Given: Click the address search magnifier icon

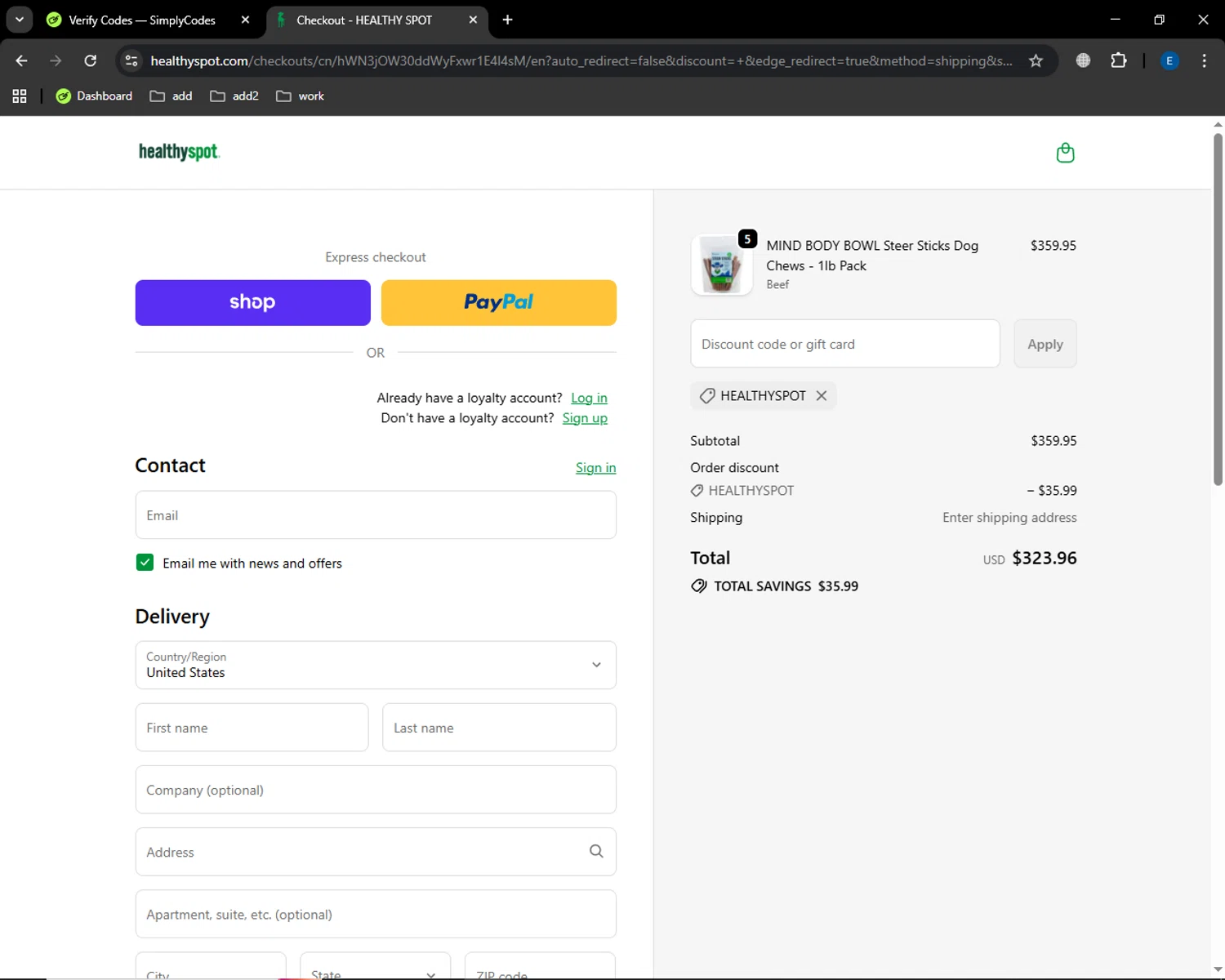Looking at the screenshot, I should click(x=596, y=851).
